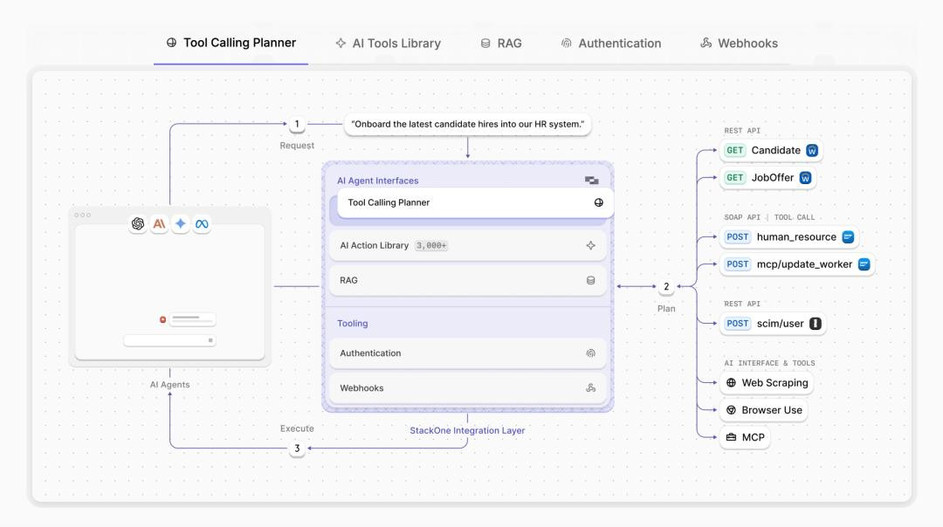
Task: Click the Tooling section heading
Action: click(352, 323)
